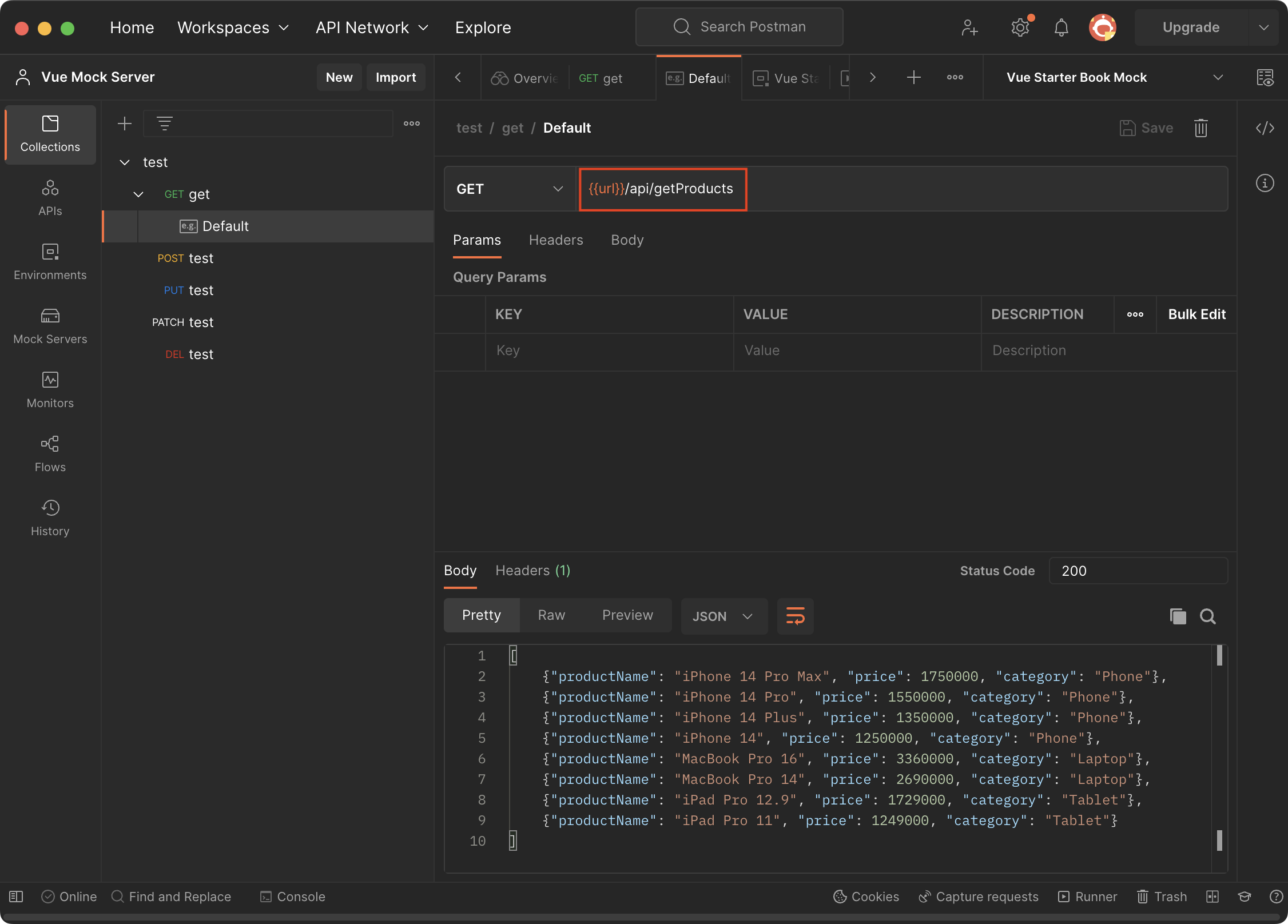Image resolution: width=1288 pixels, height=924 pixels.
Task: Toggle the sidebar from status bar
Action: (16, 897)
